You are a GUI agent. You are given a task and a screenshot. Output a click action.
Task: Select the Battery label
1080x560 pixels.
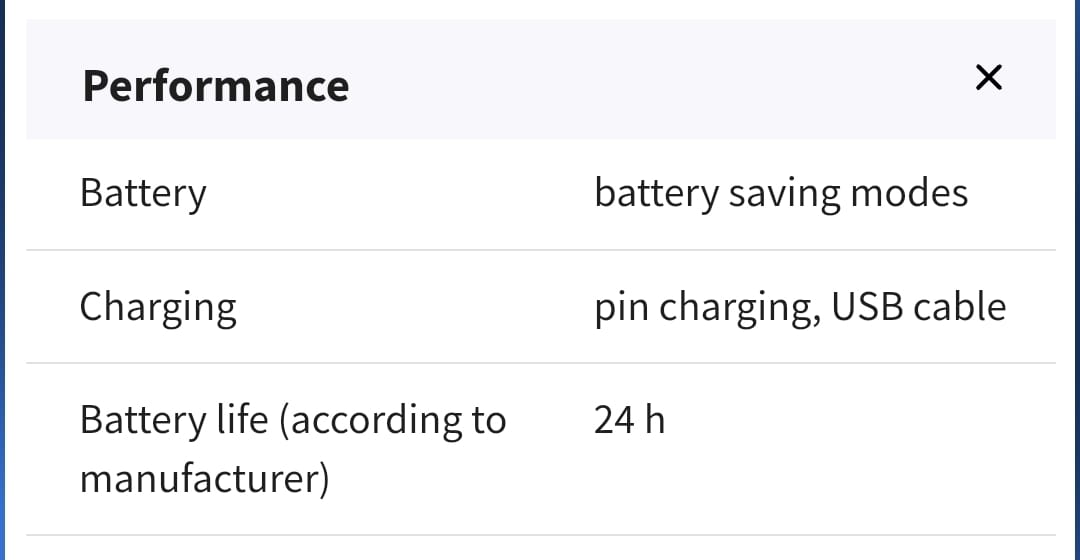click(x=143, y=193)
